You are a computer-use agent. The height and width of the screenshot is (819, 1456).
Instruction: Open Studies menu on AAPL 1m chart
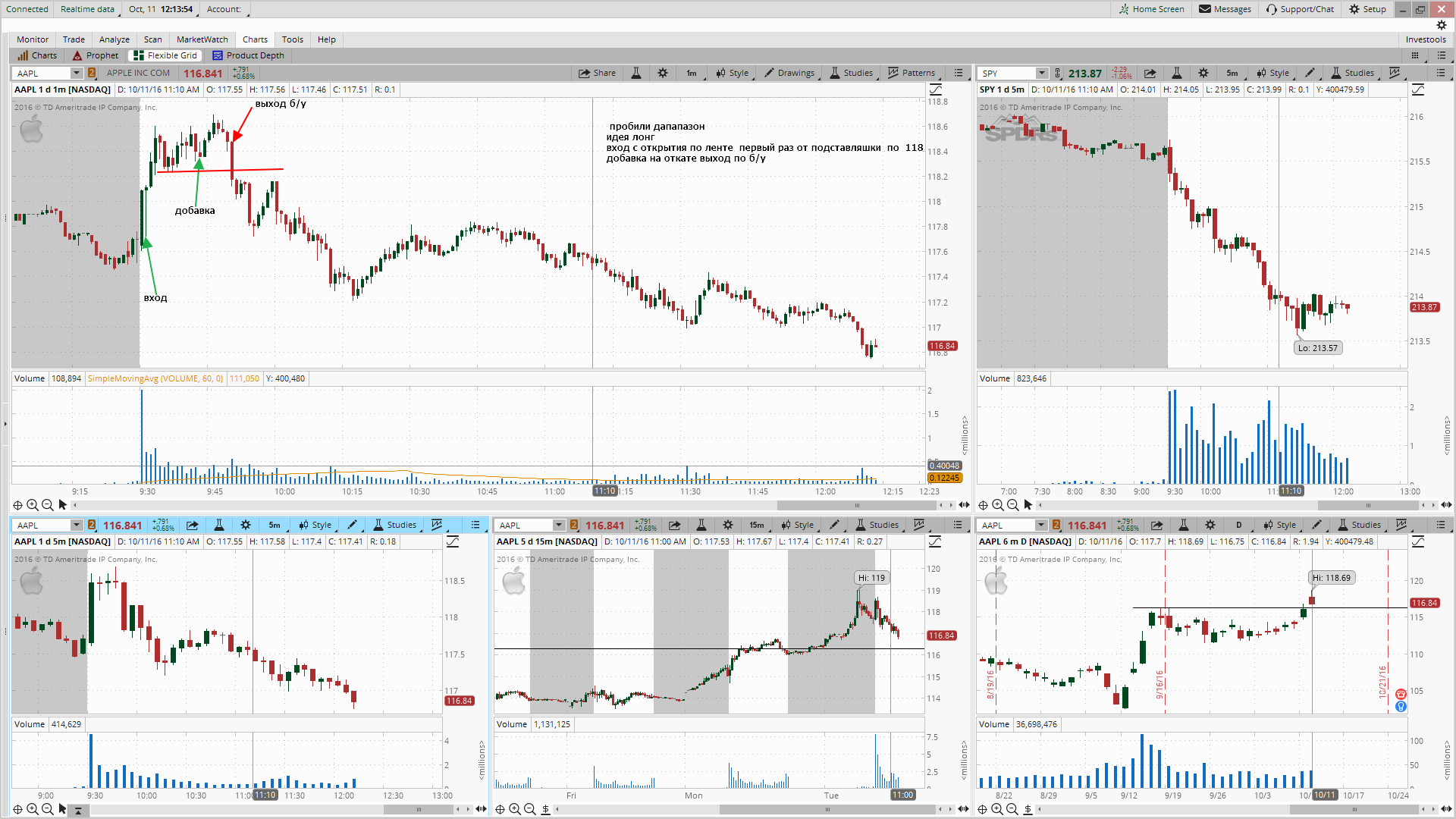pos(851,73)
